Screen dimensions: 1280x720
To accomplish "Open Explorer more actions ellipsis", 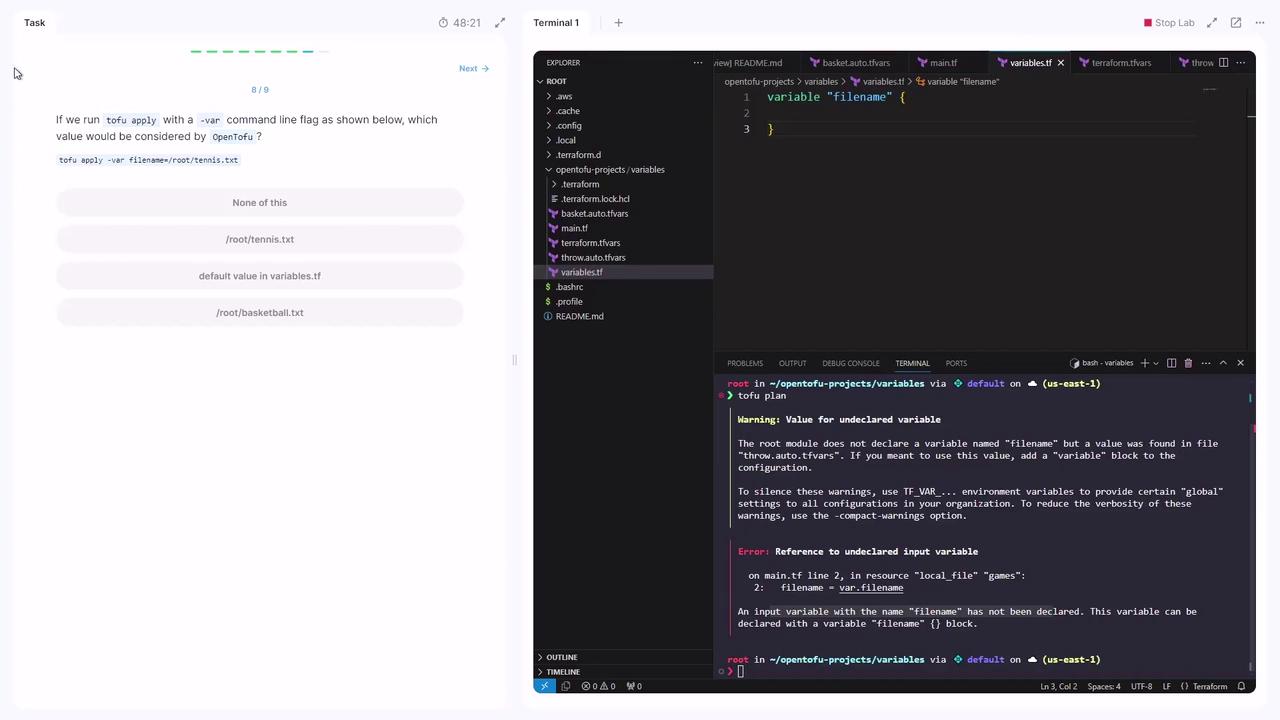I will pyautogui.click(x=698, y=63).
